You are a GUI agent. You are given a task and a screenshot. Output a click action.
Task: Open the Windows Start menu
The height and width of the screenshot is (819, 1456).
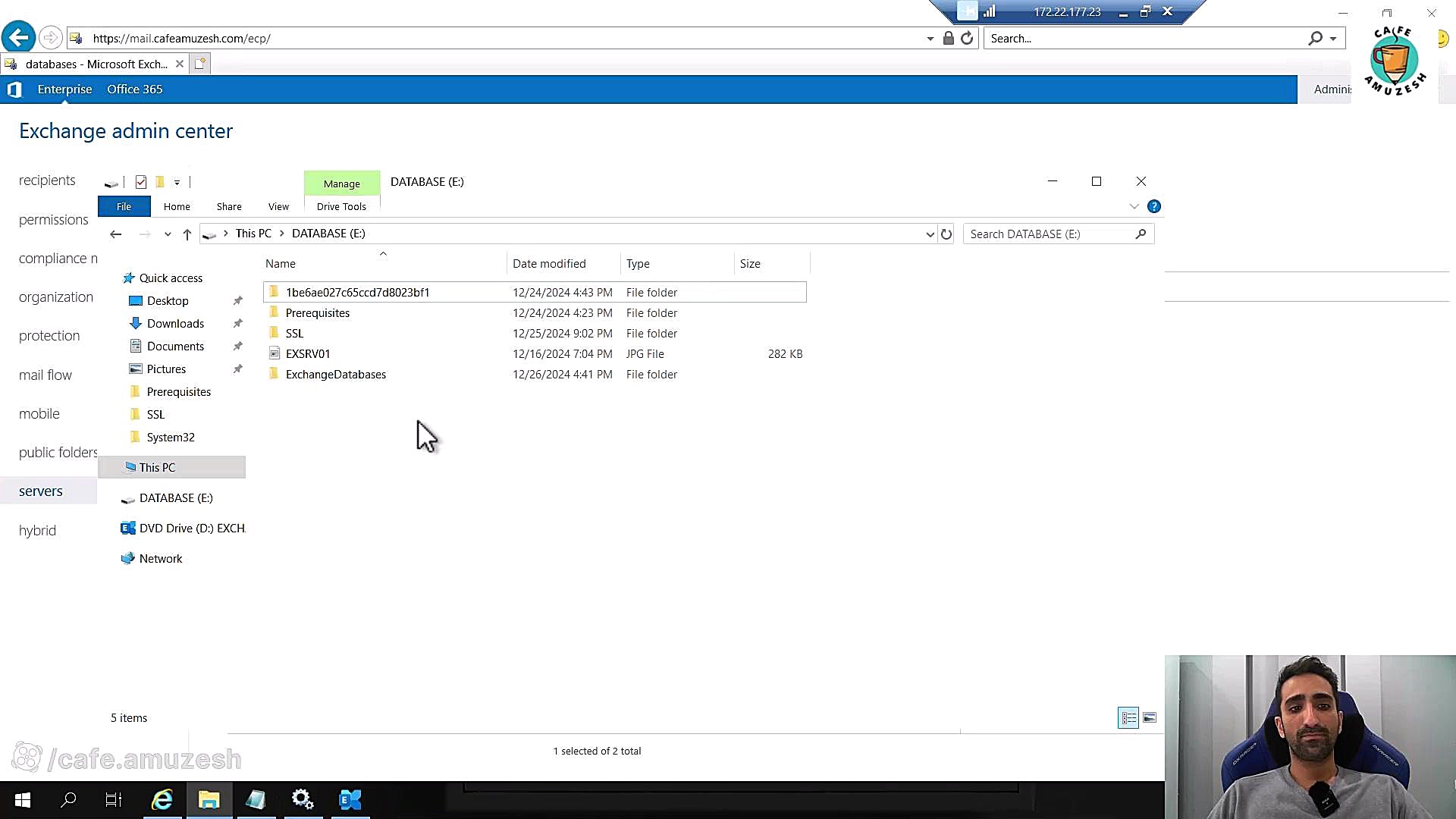(22, 799)
